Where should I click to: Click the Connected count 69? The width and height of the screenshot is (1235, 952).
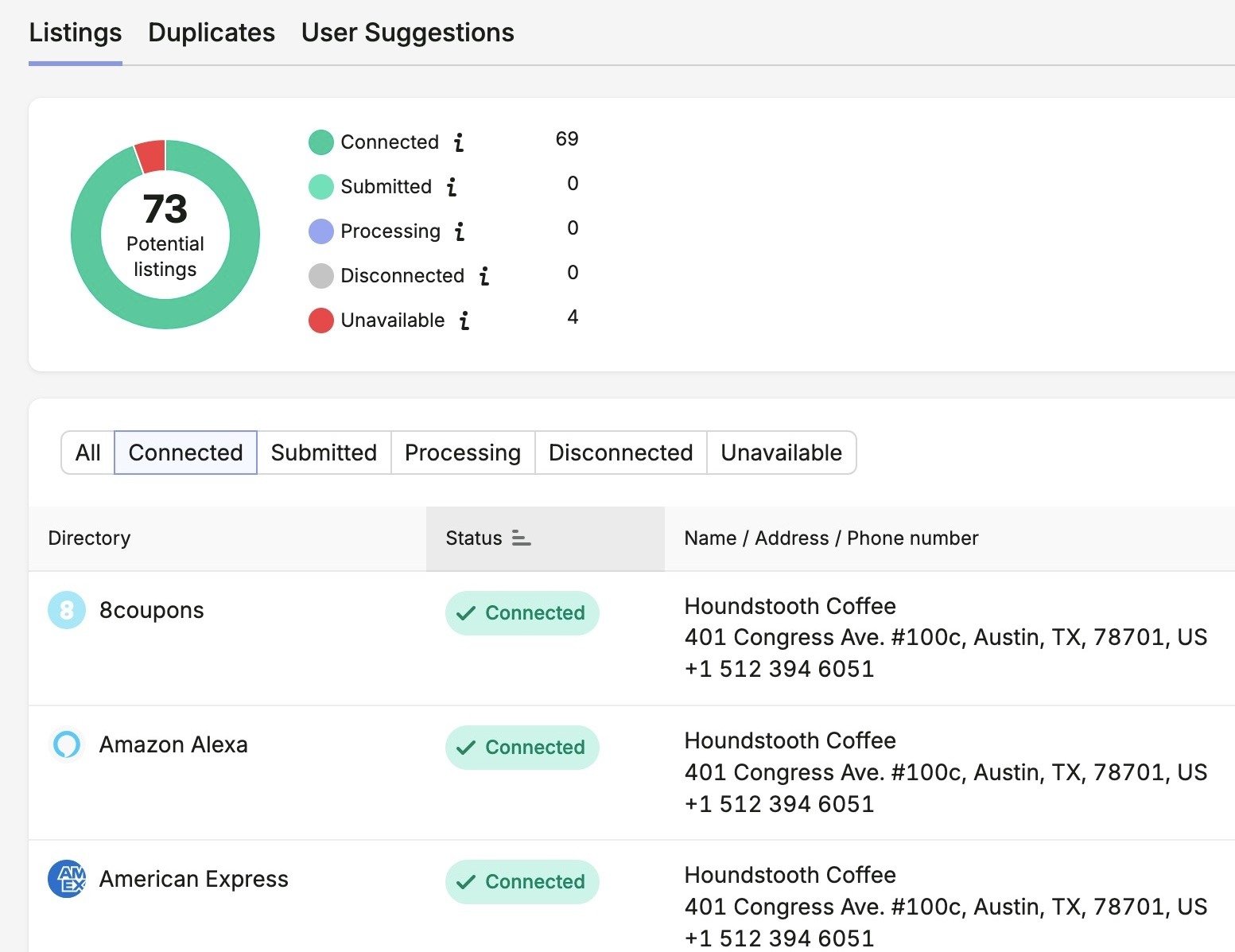(567, 139)
